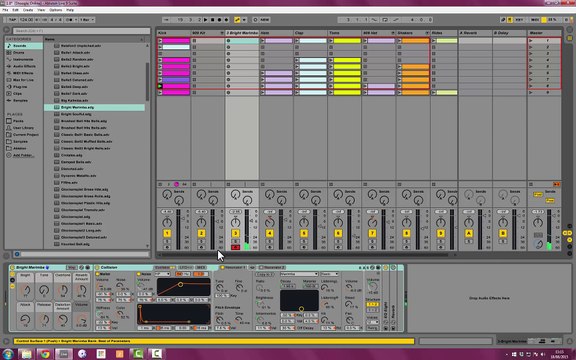Toggle Return A track activator

click(x=468, y=233)
